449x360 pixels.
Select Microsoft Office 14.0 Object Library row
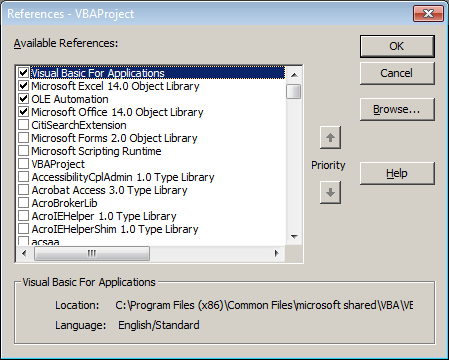tap(117, 112)
